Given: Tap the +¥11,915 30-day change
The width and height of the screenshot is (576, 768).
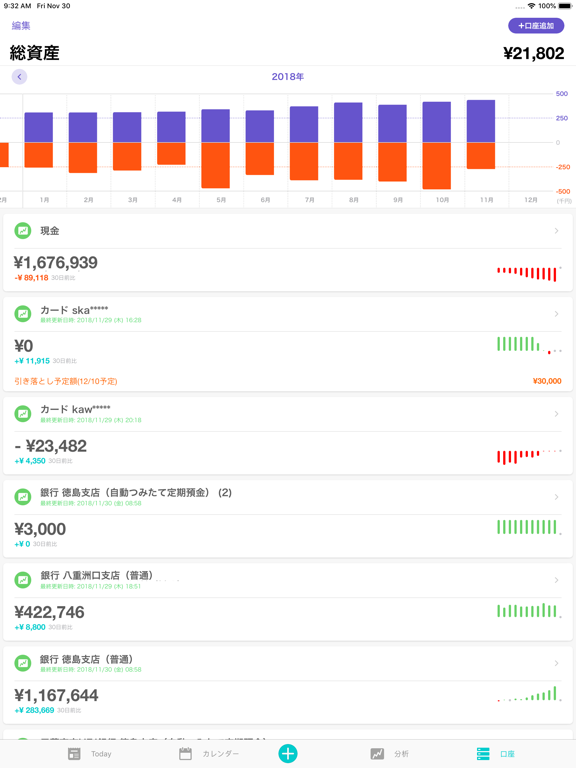Looking at the screenshot, I should 32,361.
